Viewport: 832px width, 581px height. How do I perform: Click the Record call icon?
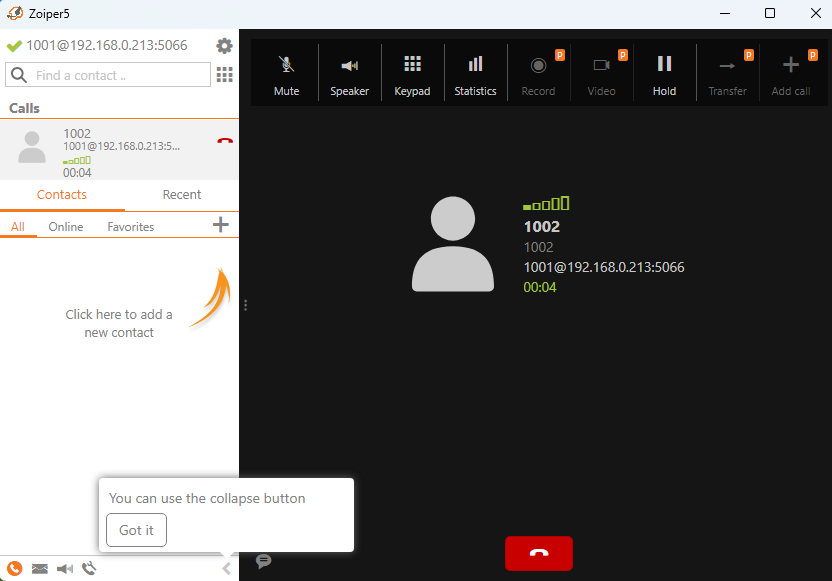click(538, 73)
